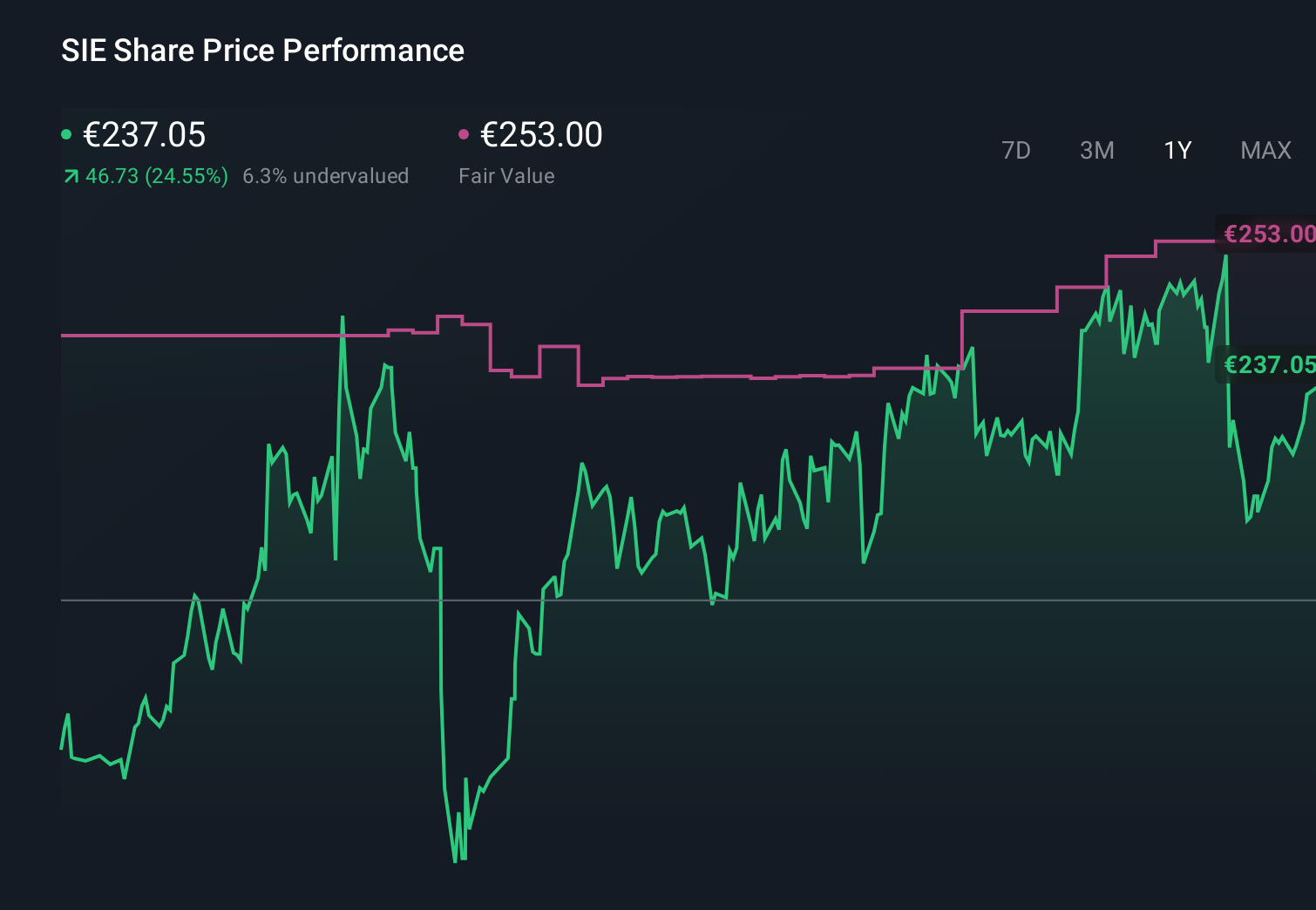Open the MAX period view

[1265, 150]
